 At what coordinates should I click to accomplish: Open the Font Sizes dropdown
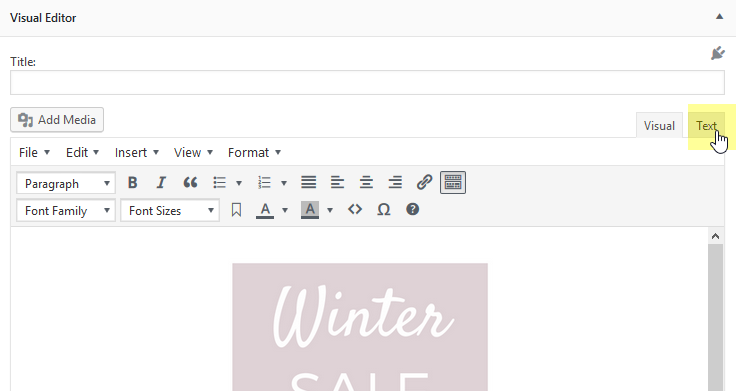click(170, 210)
